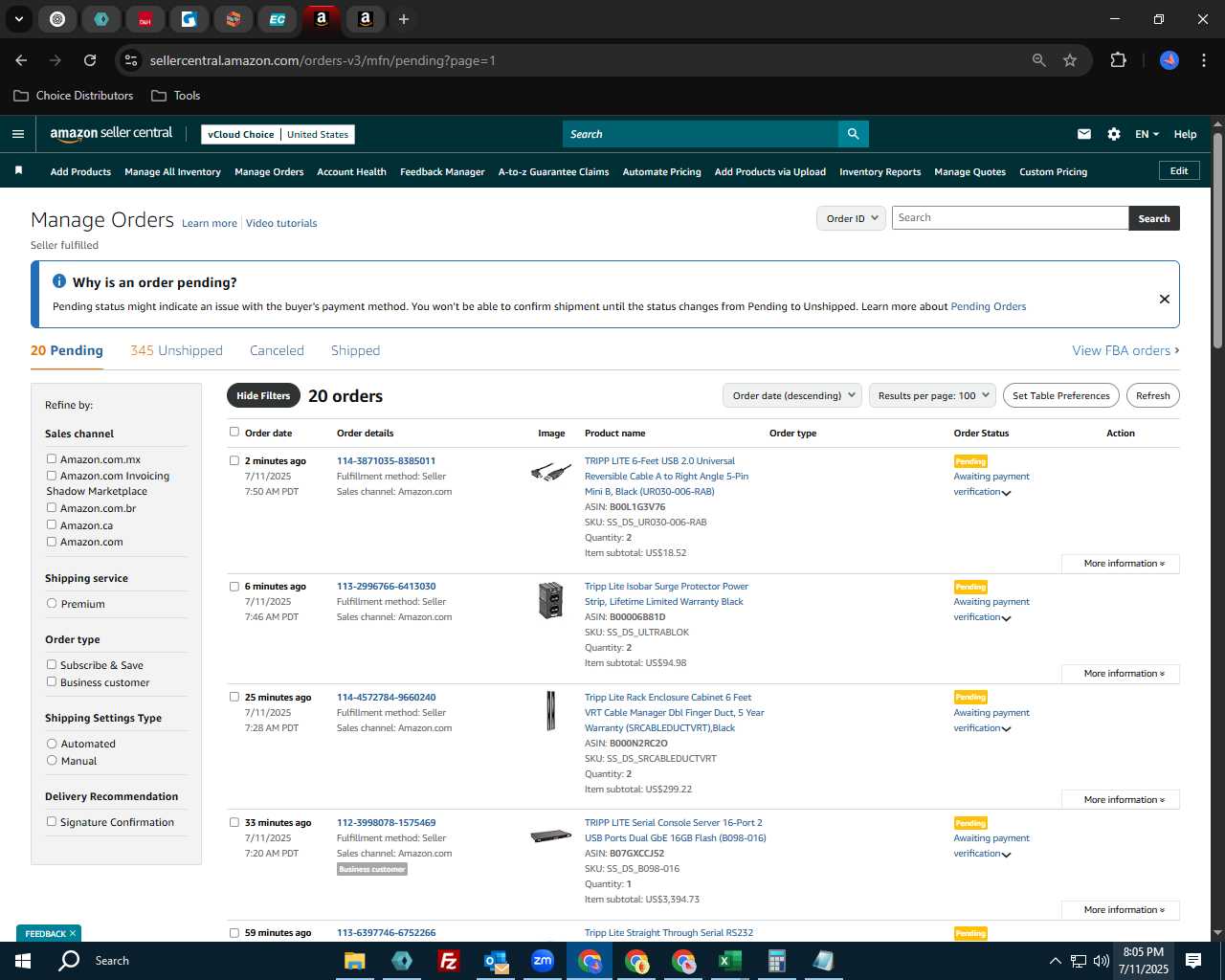Viewport: 1225px width, 980px height.
Task: Open Feedback Manager menu item
Action: [442, 171]
